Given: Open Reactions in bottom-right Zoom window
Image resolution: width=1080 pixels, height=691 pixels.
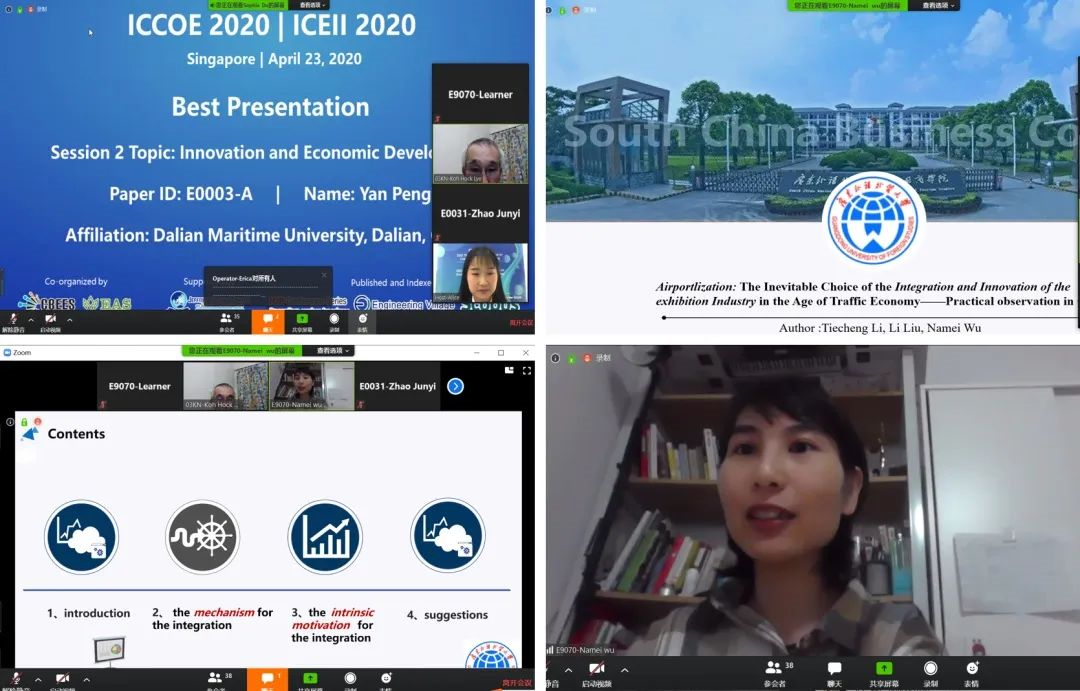Looking at the screenshot, I should (x=972, y=673).
